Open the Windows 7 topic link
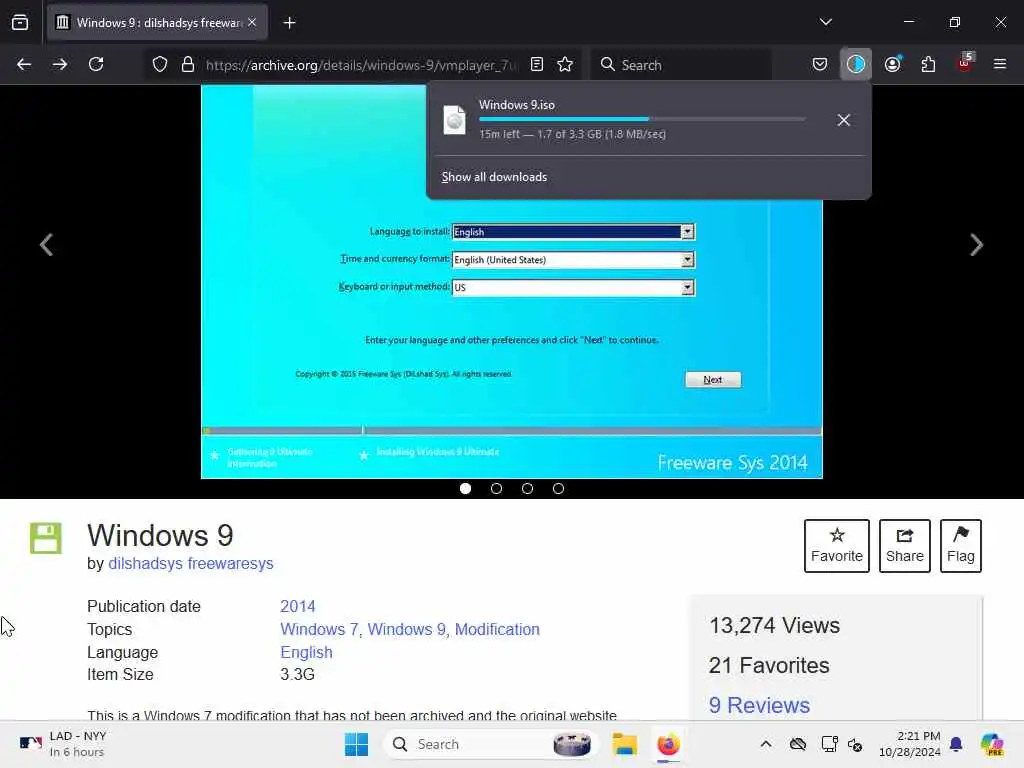 click(319, 629)
